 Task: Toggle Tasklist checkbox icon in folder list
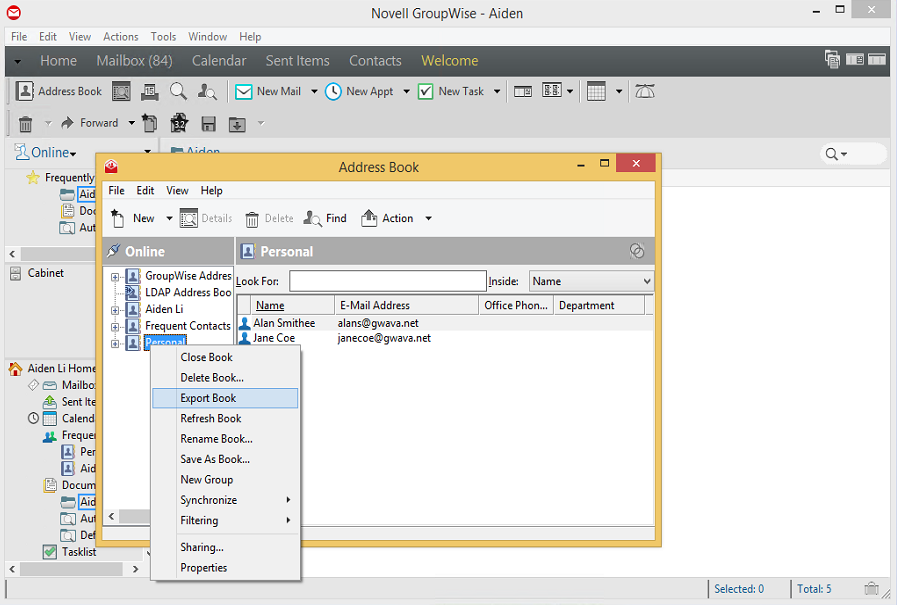pos(49,551)
